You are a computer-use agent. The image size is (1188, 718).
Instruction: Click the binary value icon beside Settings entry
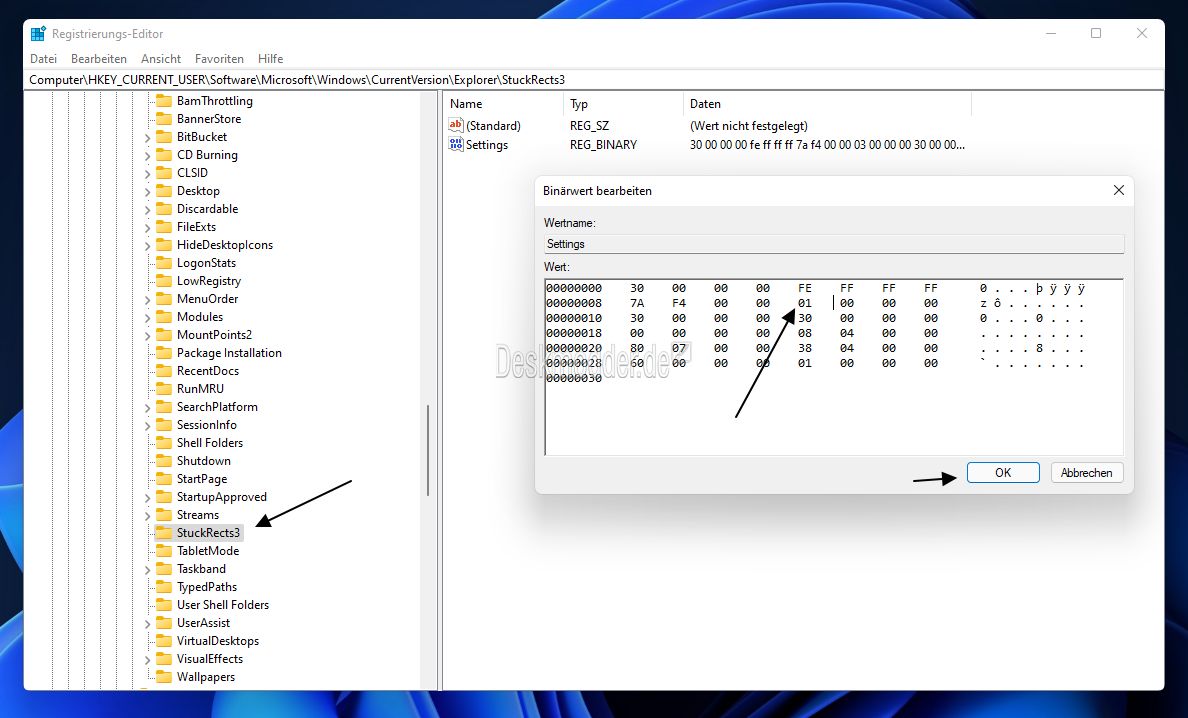tap(455, 144)
